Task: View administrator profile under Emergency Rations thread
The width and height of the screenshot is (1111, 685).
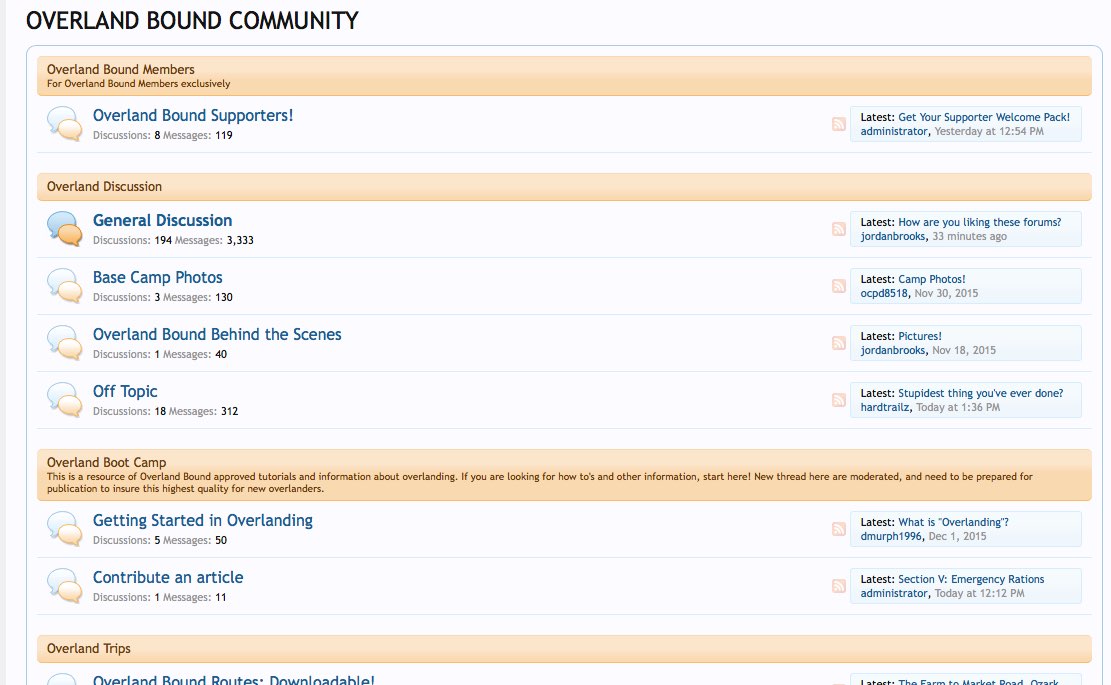Action: [894, 594]
